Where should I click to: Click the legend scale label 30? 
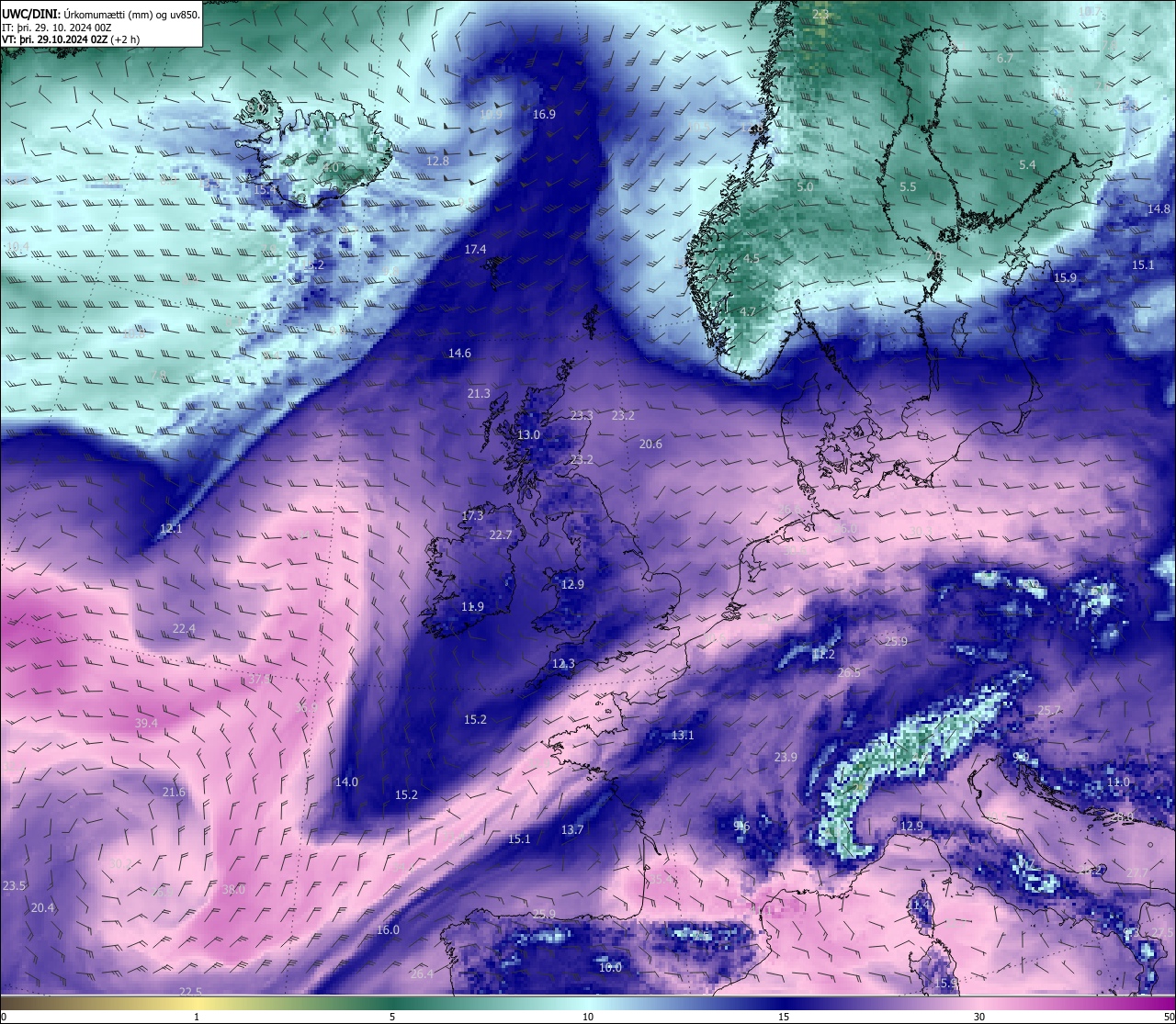coord(979,1017)
